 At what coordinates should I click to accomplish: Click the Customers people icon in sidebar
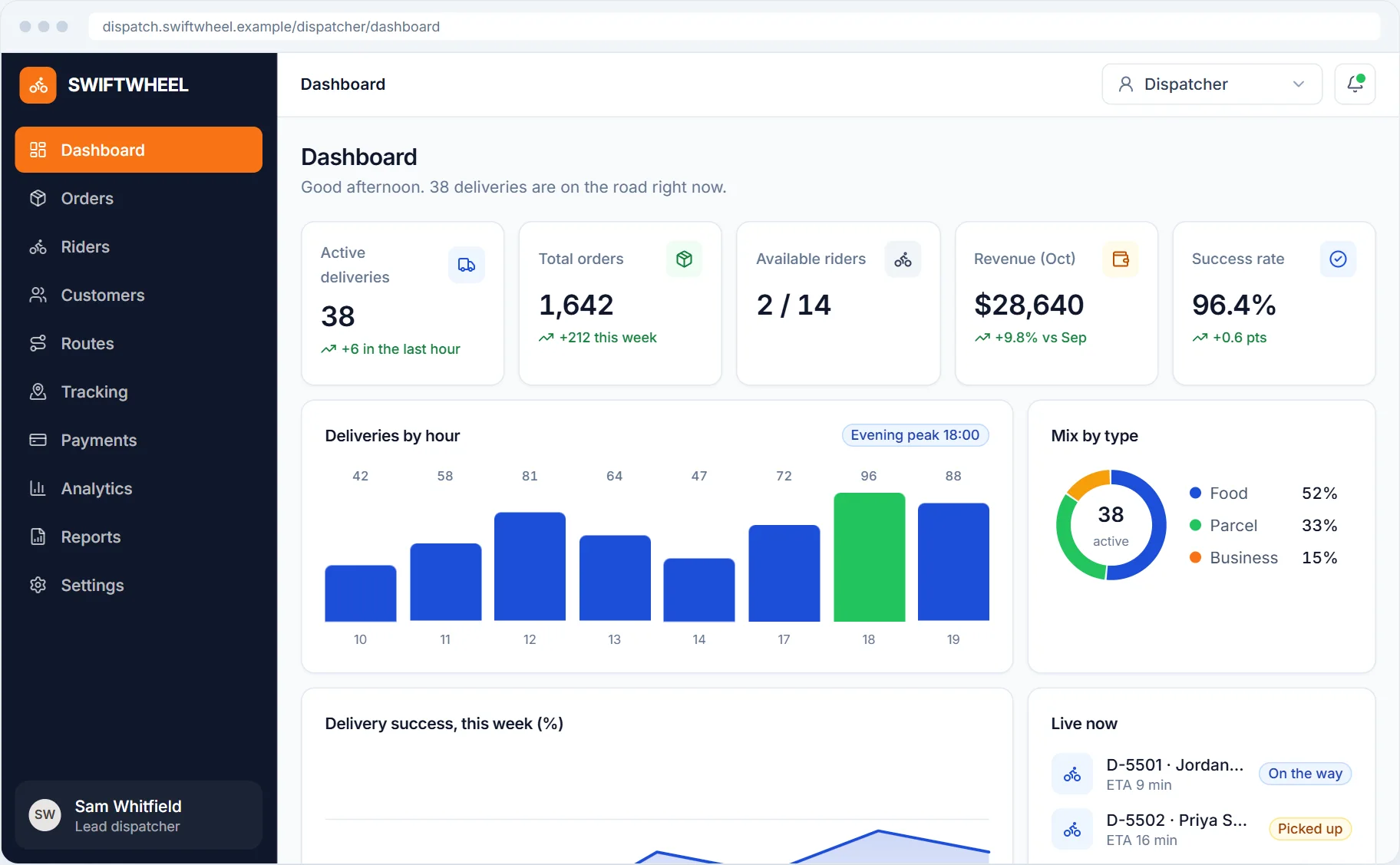[38, 295]
